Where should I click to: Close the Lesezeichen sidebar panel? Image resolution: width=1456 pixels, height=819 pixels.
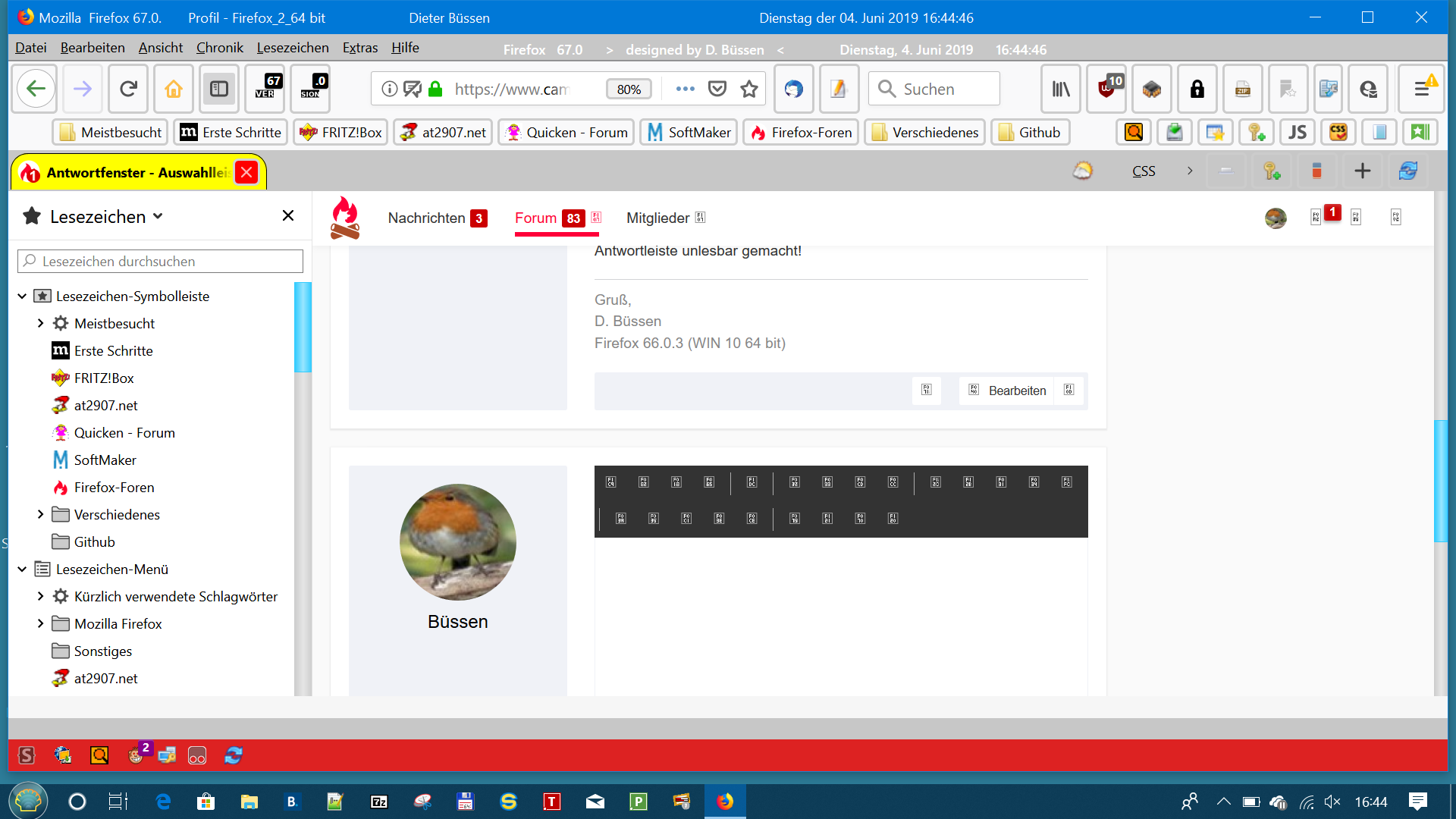pyautogui.click(x=288, y=216)
